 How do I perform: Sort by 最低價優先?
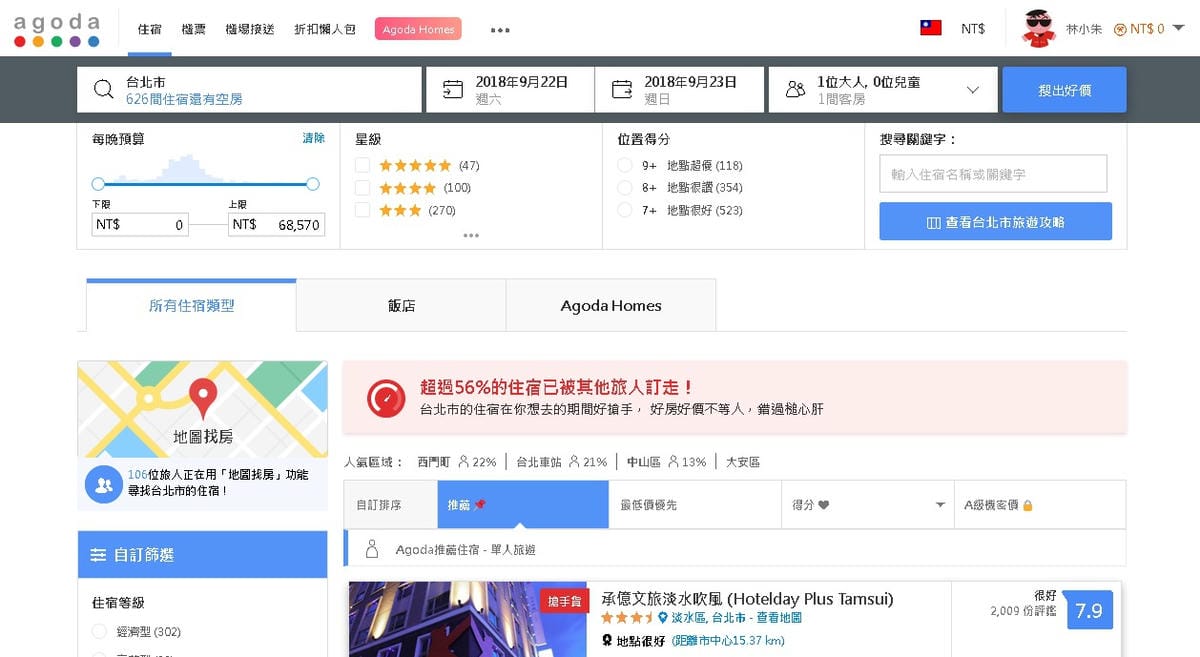pos(694,505)
